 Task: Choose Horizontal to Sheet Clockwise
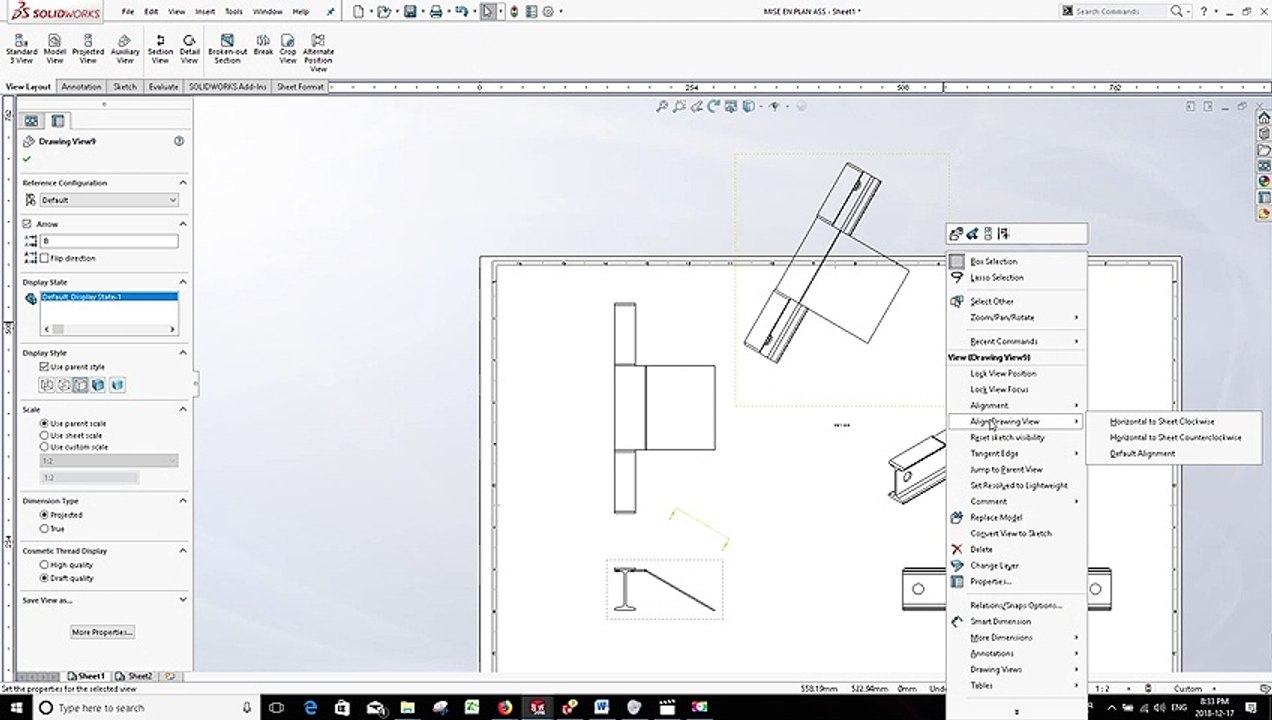tap(1162, 421)
